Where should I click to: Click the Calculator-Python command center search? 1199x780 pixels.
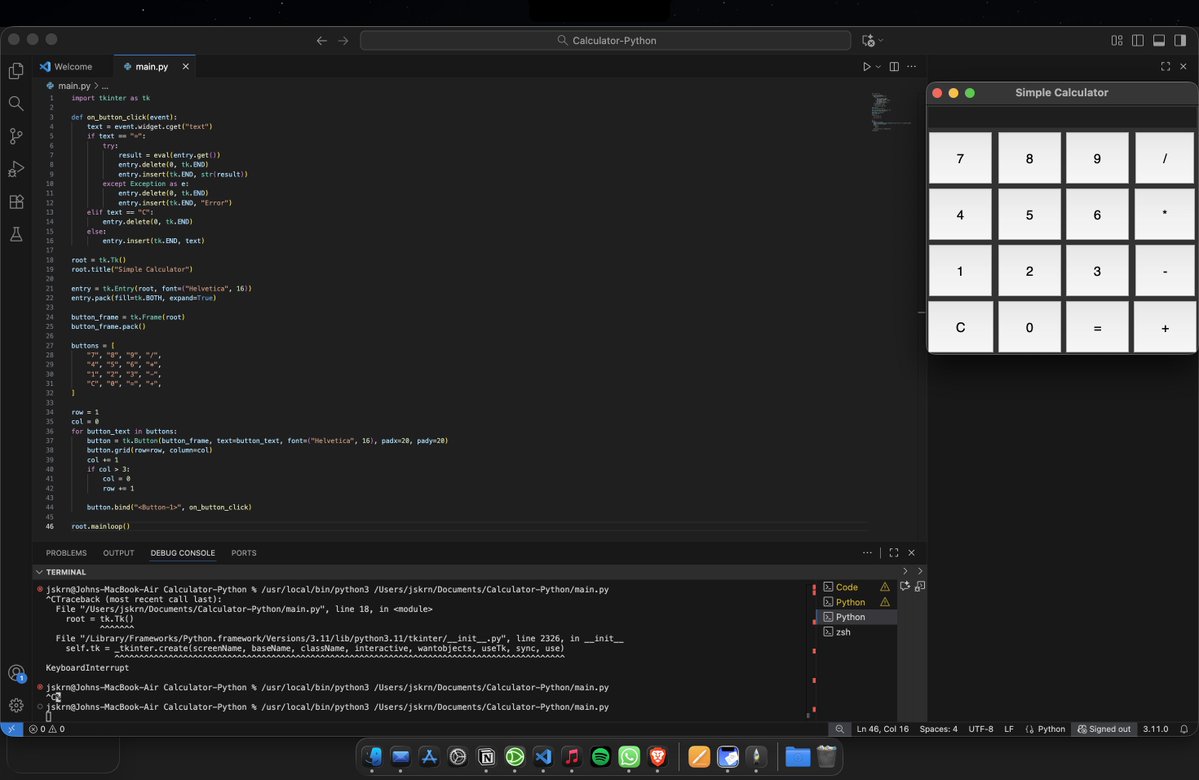pyautogui.click(x=606, y=41)
